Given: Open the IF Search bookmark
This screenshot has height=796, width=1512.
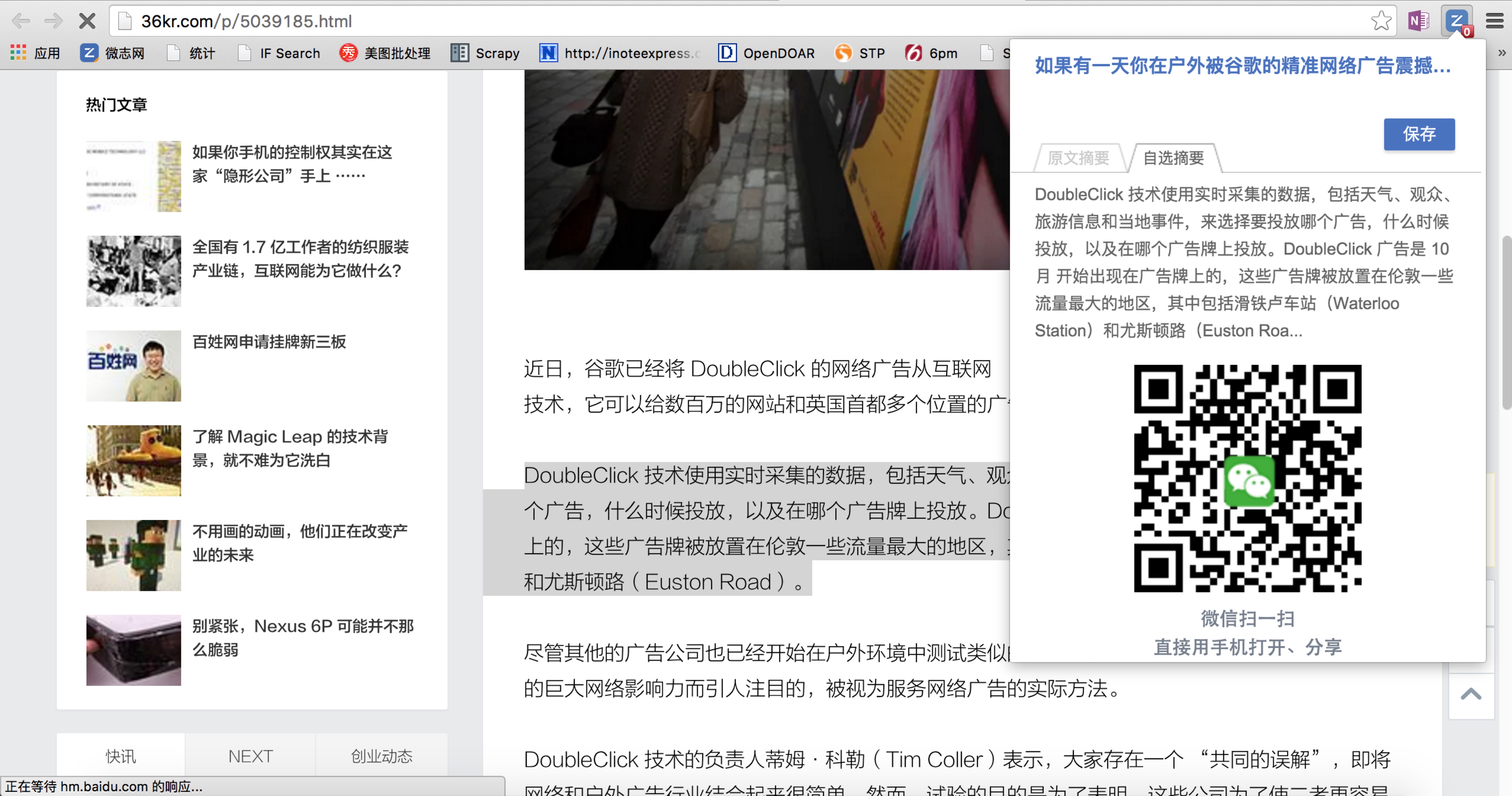Looking at the screenshot, I should [x=279, y=53].
